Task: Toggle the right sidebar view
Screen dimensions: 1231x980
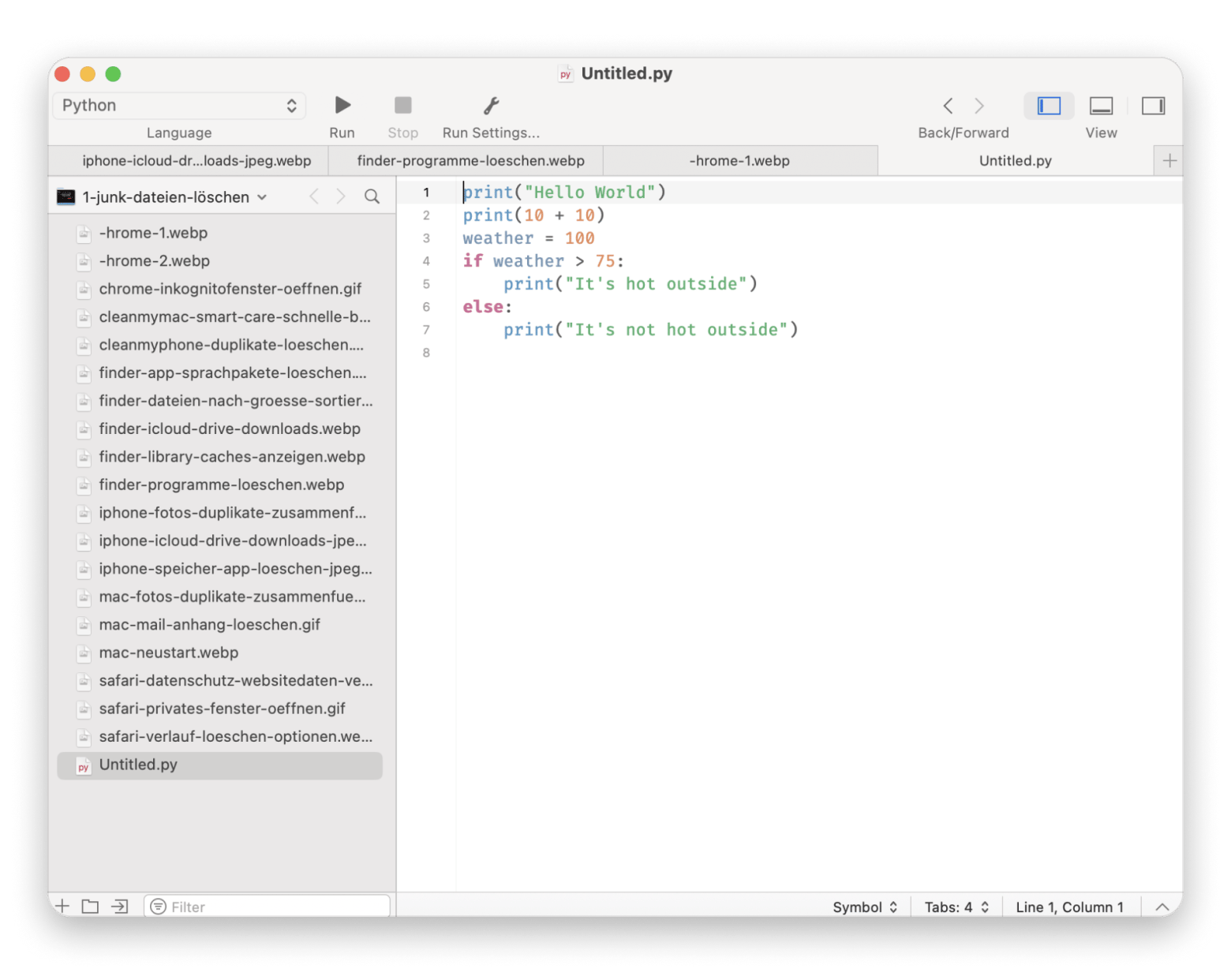Action: coord(1153,106)
